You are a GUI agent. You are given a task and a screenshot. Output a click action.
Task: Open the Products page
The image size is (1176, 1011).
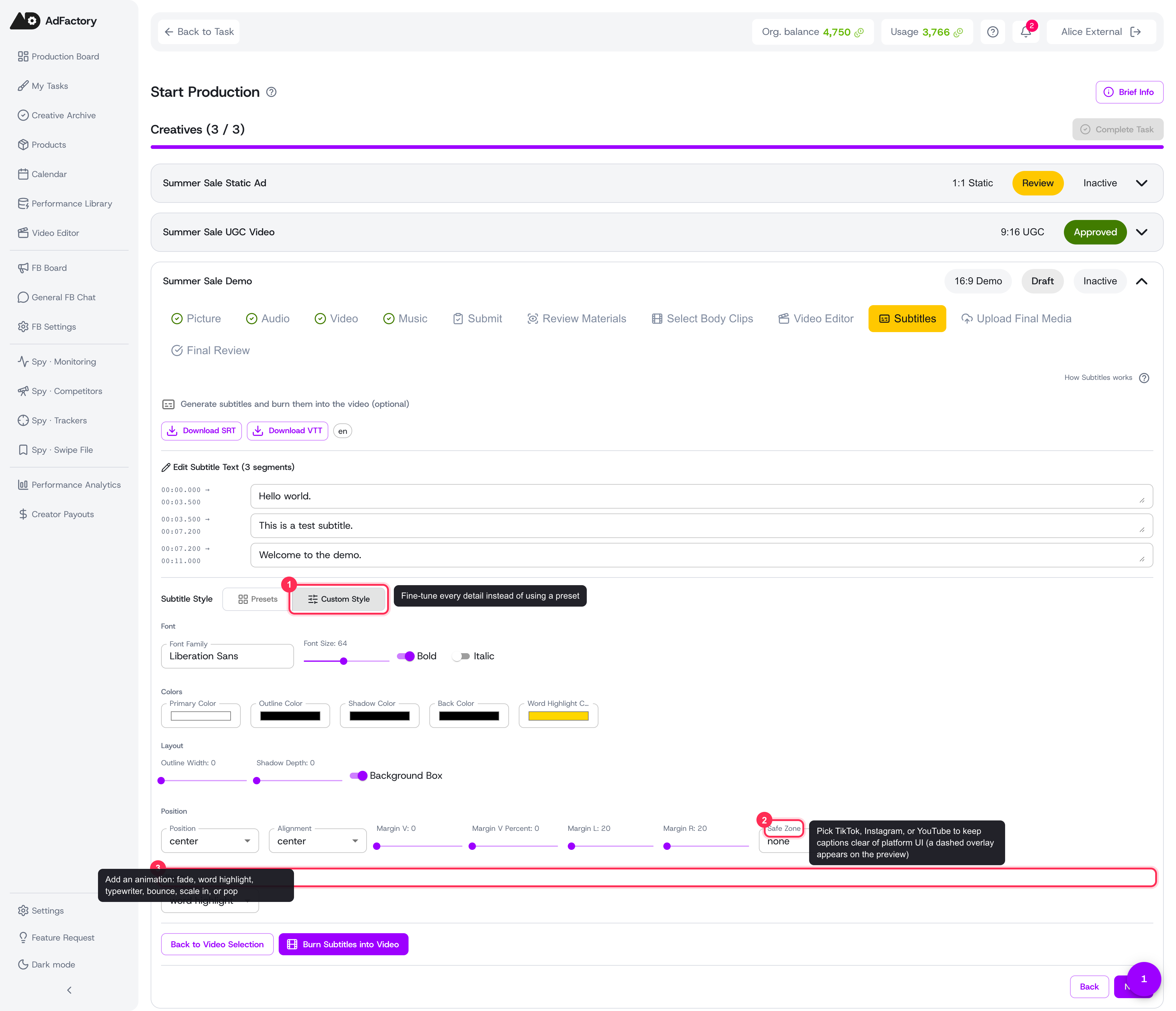point(43,145)
